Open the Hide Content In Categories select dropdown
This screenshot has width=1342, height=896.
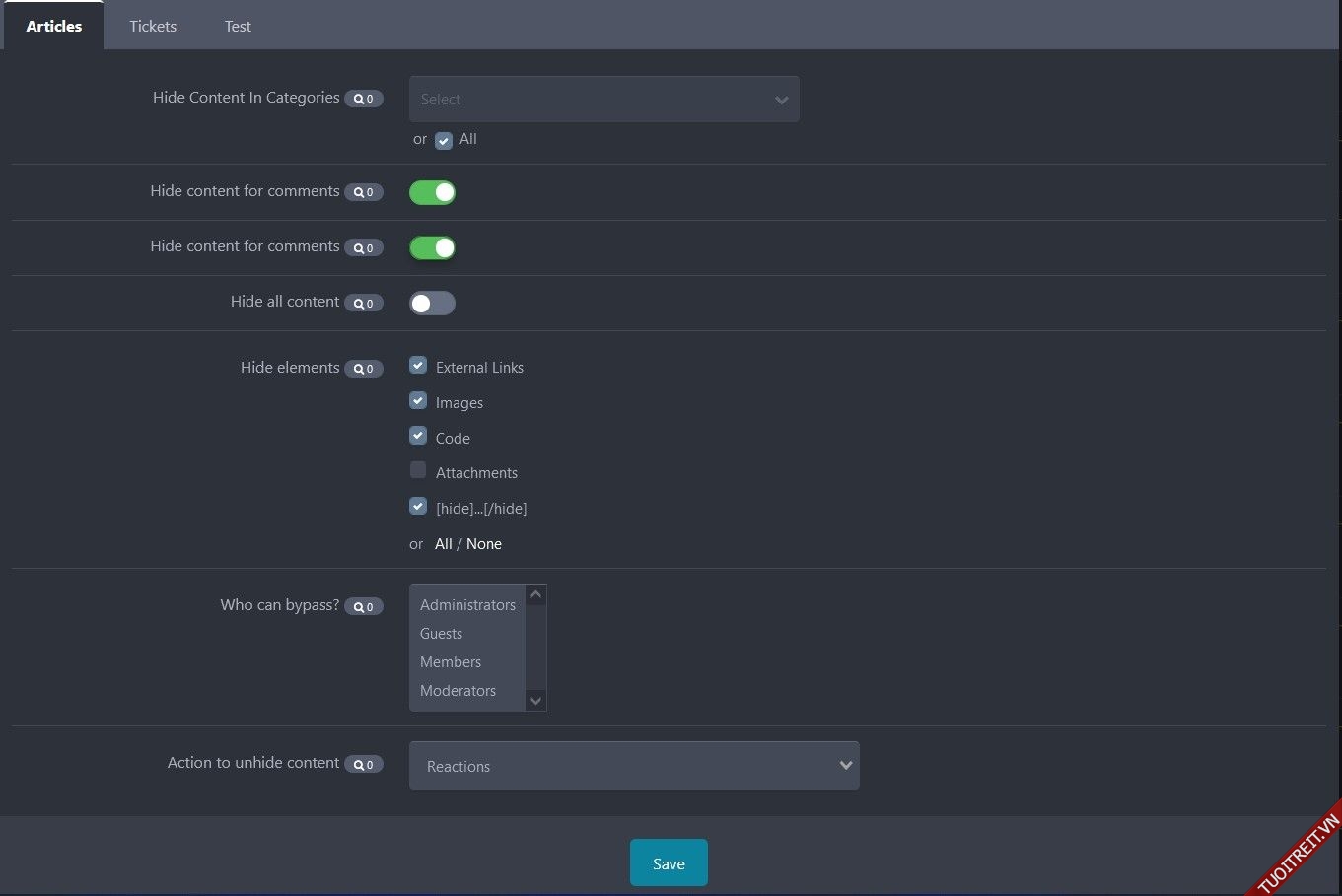pyautogui.click(x=603, y=100)
